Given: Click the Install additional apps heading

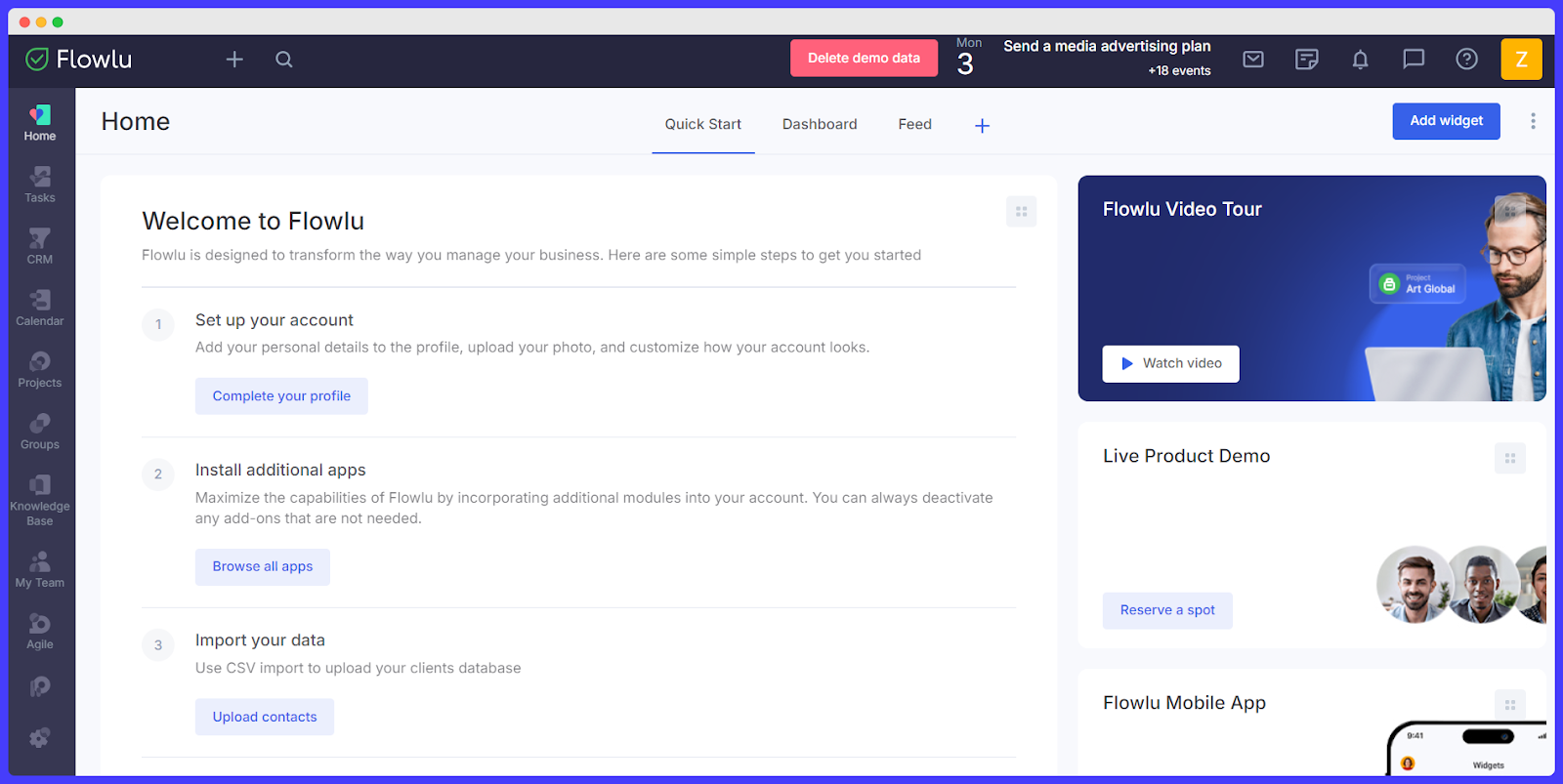Looking at the screenshot, I should point(280,471).
